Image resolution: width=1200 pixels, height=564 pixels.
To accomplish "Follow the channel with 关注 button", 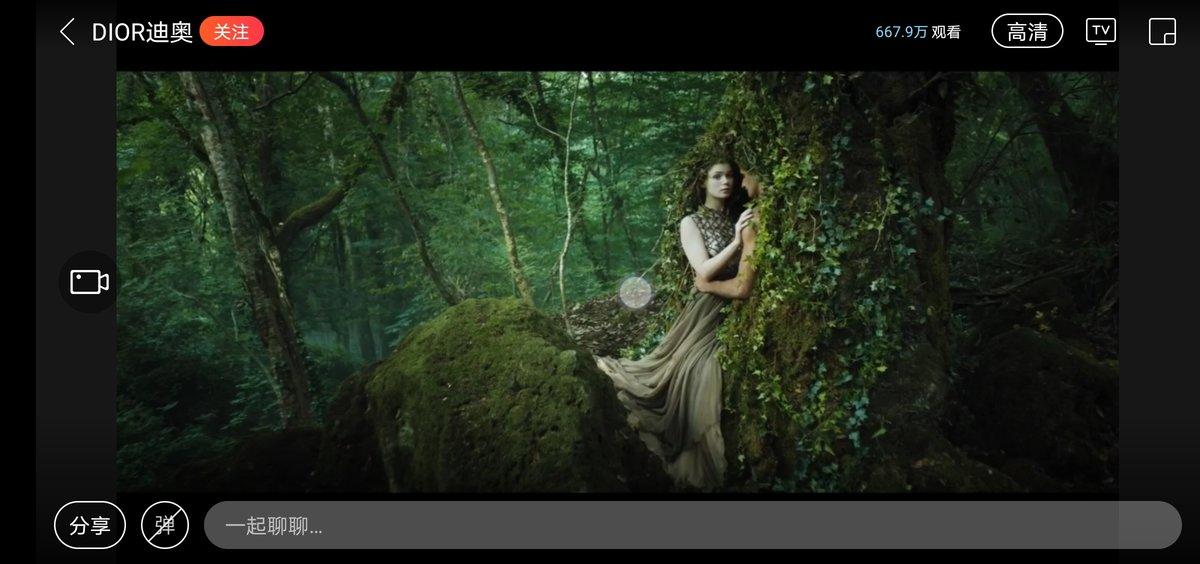I will click(231, 32).
